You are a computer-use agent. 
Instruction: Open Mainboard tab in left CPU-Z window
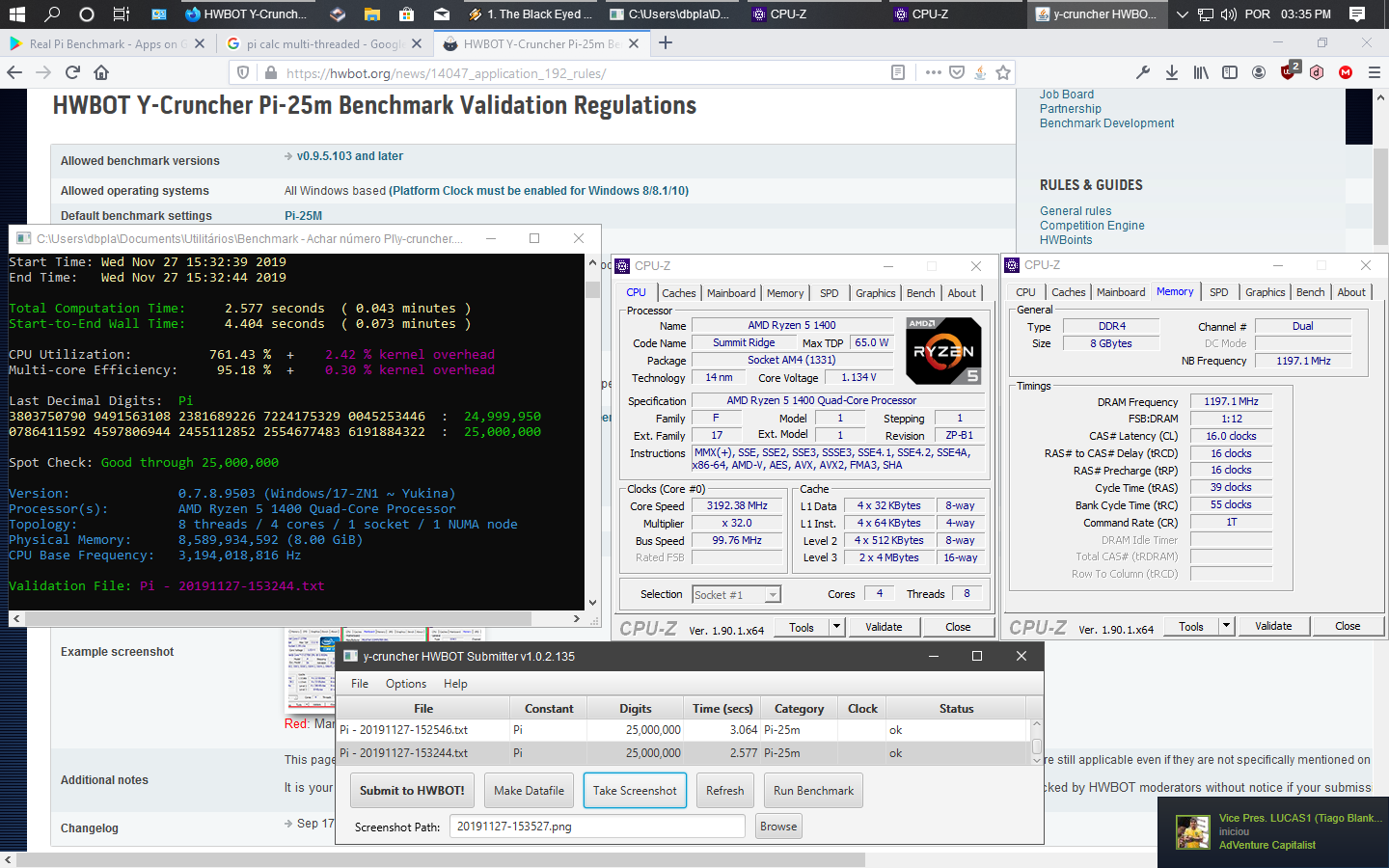tap(731, 293)
